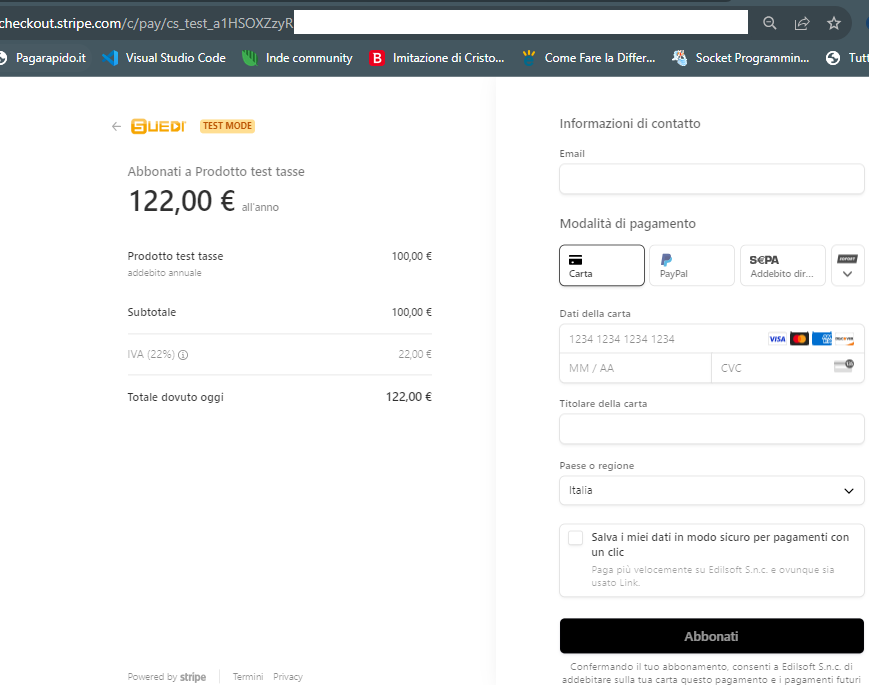869x685 pixels.
Task: Click the share page icon in address bar
Action: (801, 23)
